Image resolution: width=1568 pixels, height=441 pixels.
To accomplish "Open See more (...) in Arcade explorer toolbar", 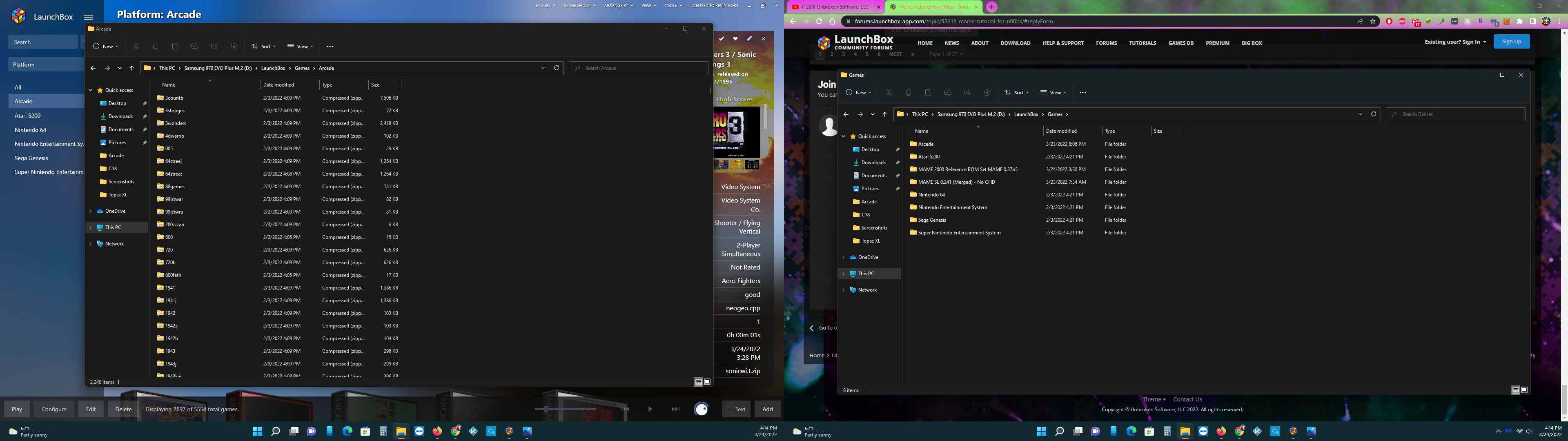I will [x=330, y=46].
